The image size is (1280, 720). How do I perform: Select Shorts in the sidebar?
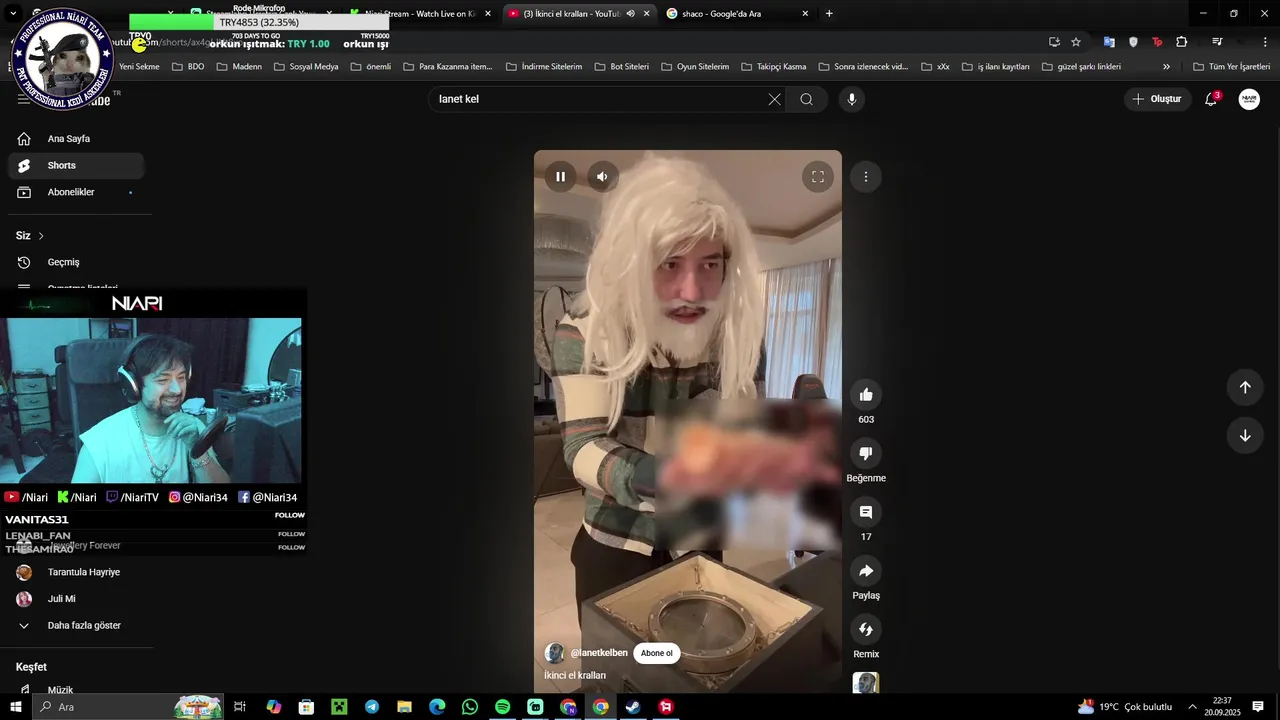(x=75, y=165)
